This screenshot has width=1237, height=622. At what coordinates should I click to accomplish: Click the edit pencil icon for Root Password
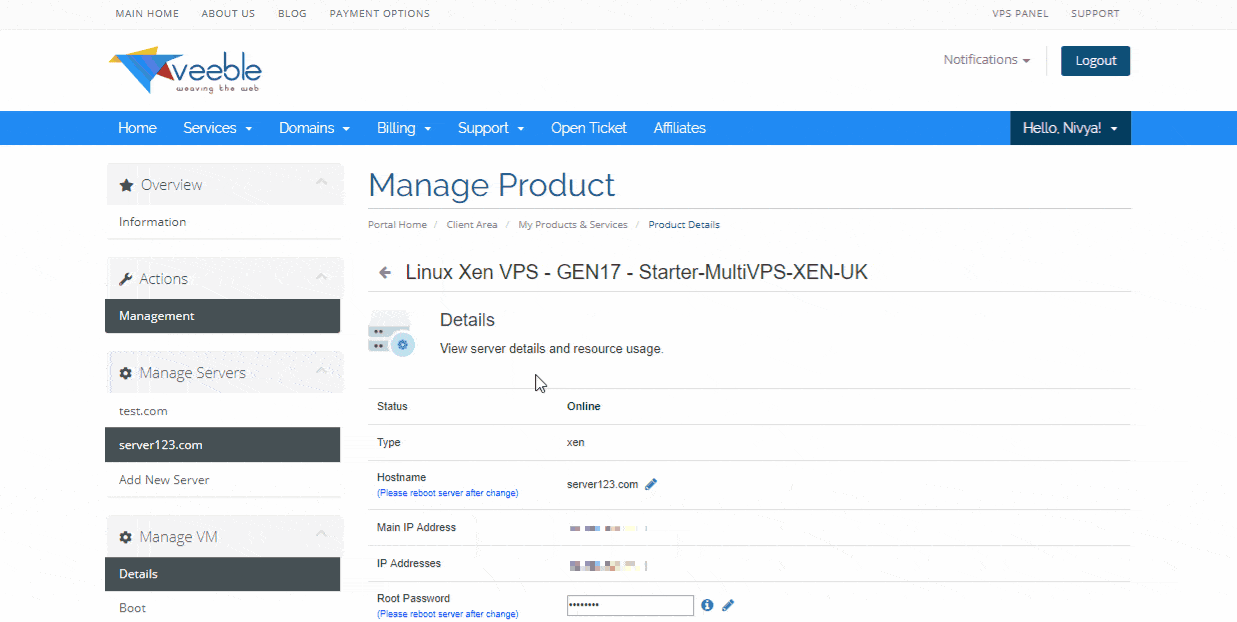click(x=728, y=605)
